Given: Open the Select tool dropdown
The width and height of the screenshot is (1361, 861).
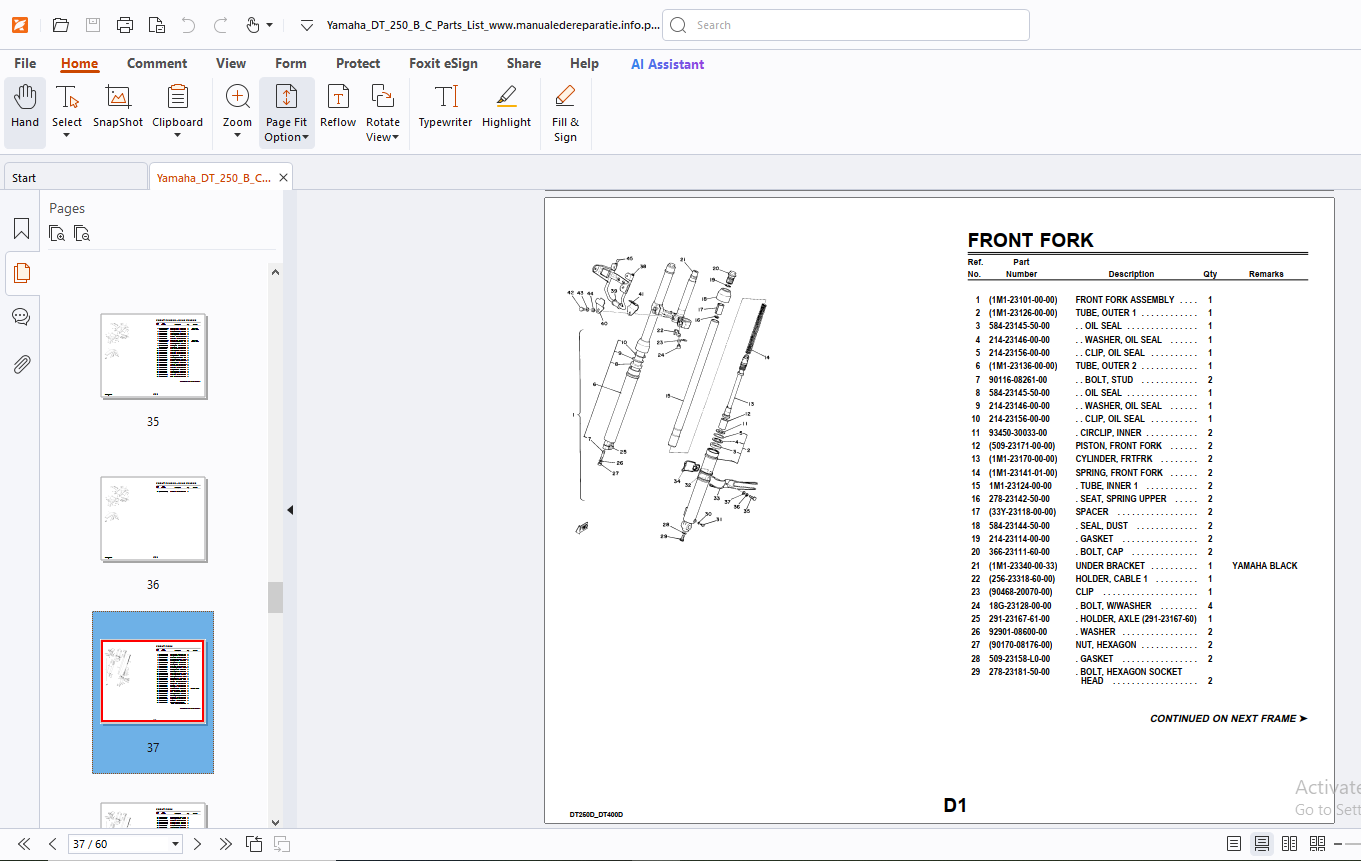Looking at the screenshot, I should pos(67,135).
